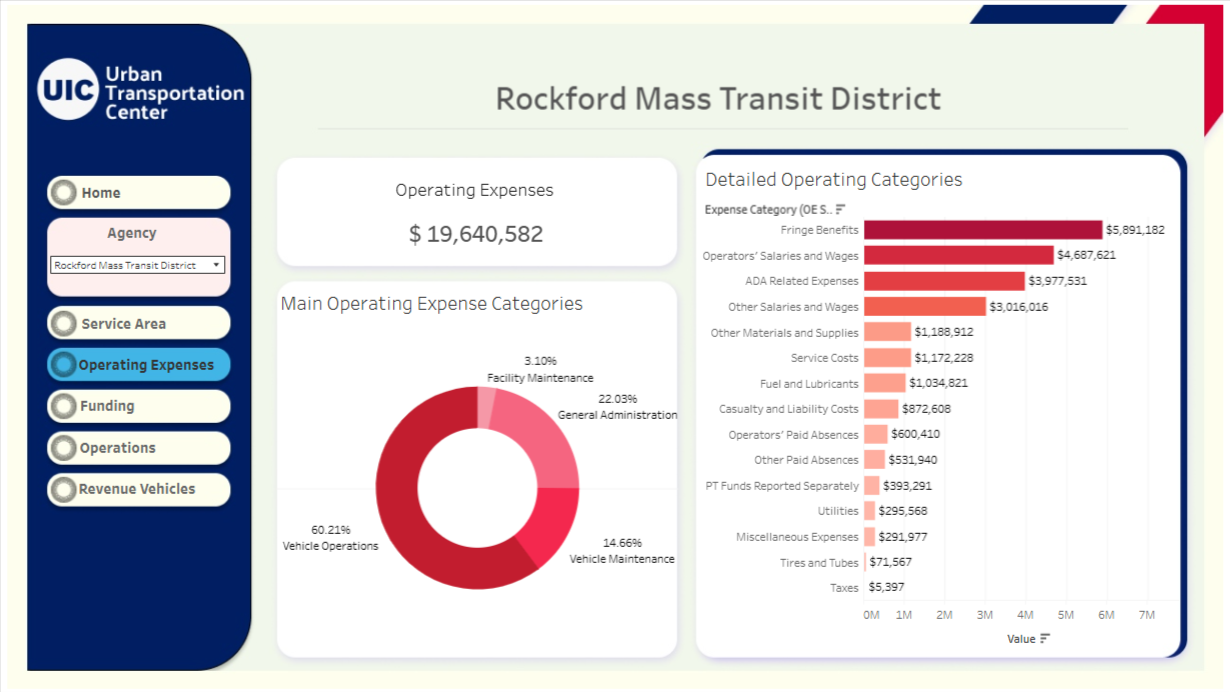1230x692 pixels.
Task: Select the ADA Related Expenses bar
Action: point(944,281)
